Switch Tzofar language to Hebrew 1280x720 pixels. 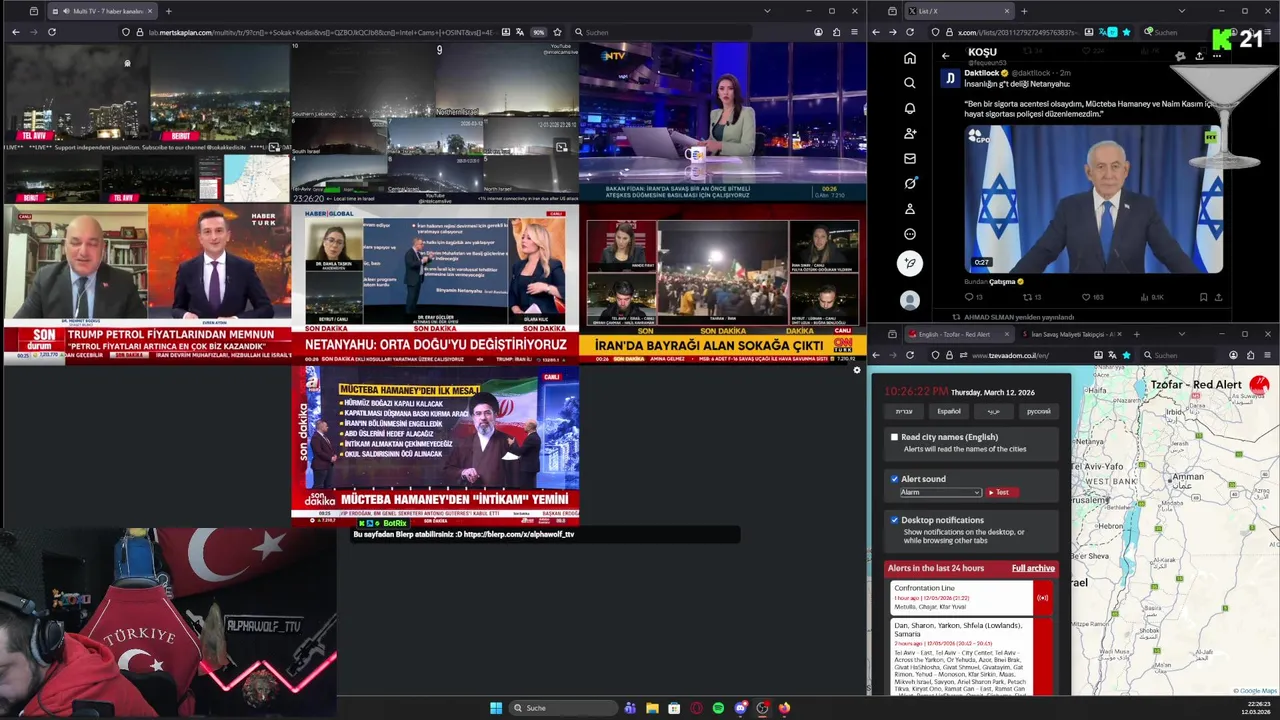tap(904, 411)
